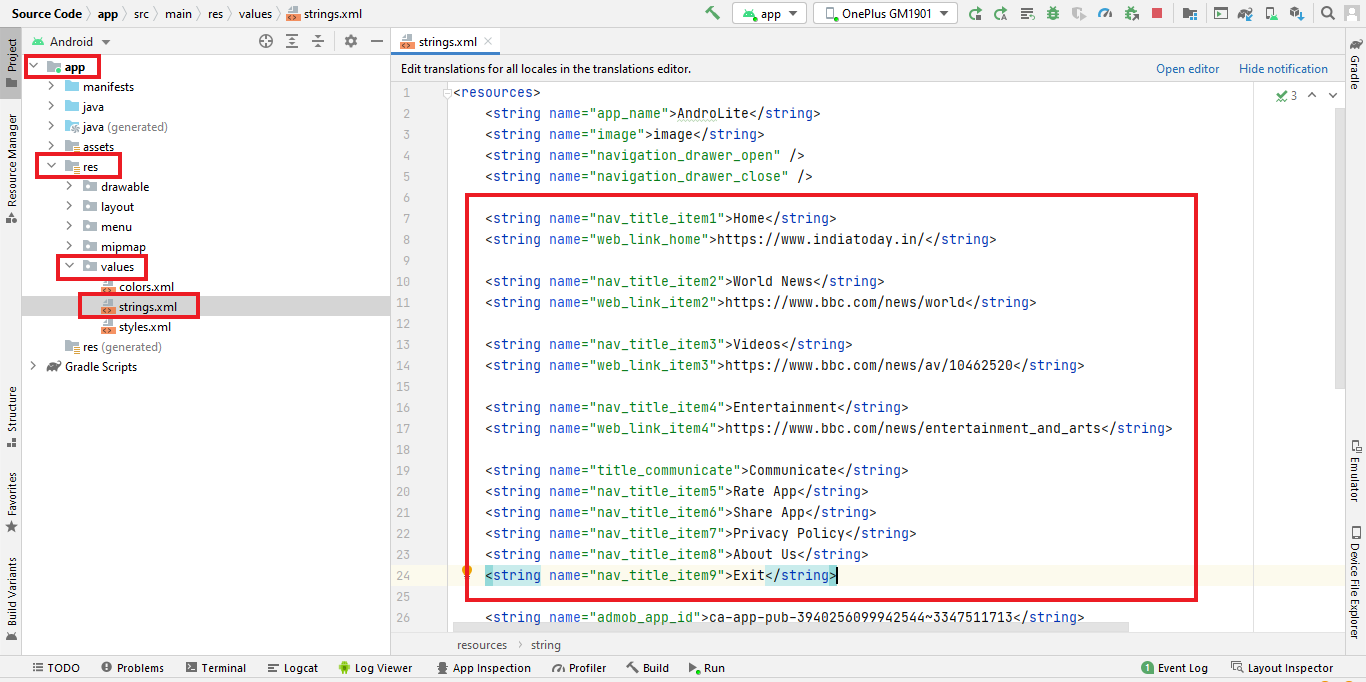Open the app run configuration dropdown
Screen dimensions: 1366x682
769,13
